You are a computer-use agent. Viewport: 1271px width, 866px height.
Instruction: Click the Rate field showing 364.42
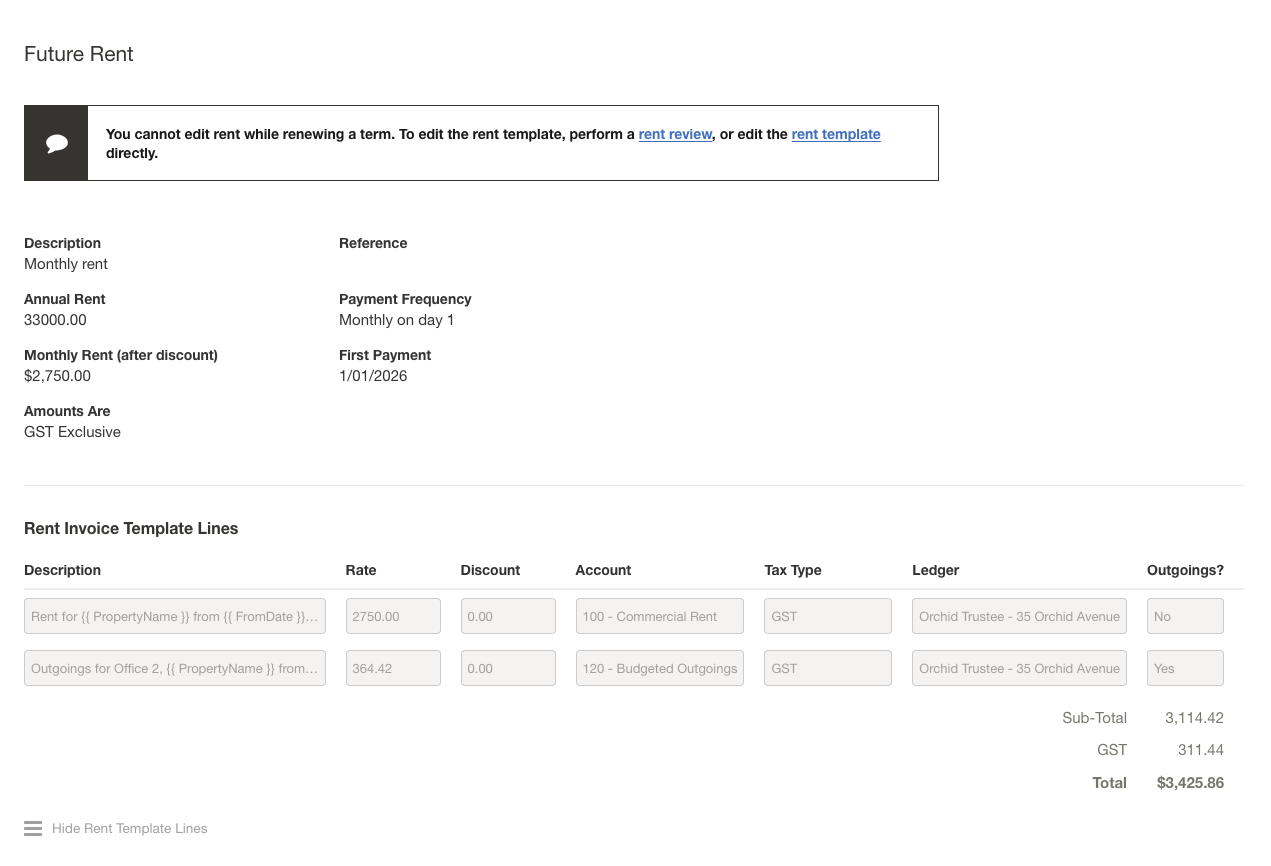click(x=393, y=668)
